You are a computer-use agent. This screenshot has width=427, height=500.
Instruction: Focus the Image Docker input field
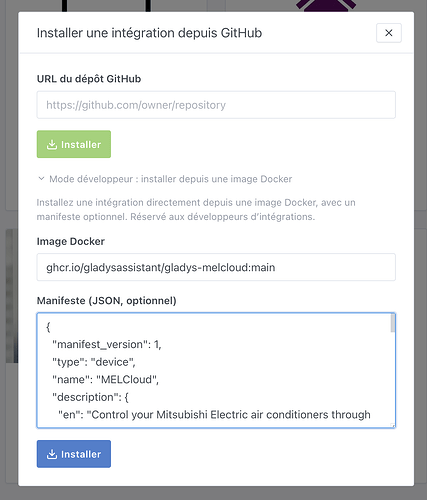click(216, 267)
